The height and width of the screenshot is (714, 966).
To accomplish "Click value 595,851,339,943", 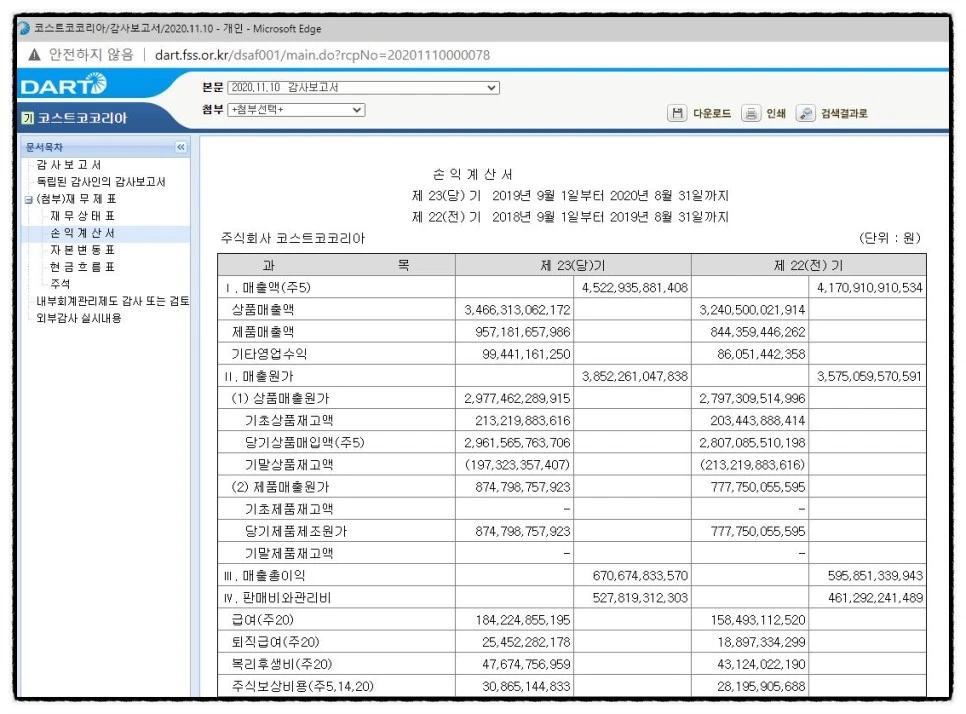I will pos(875,576).
